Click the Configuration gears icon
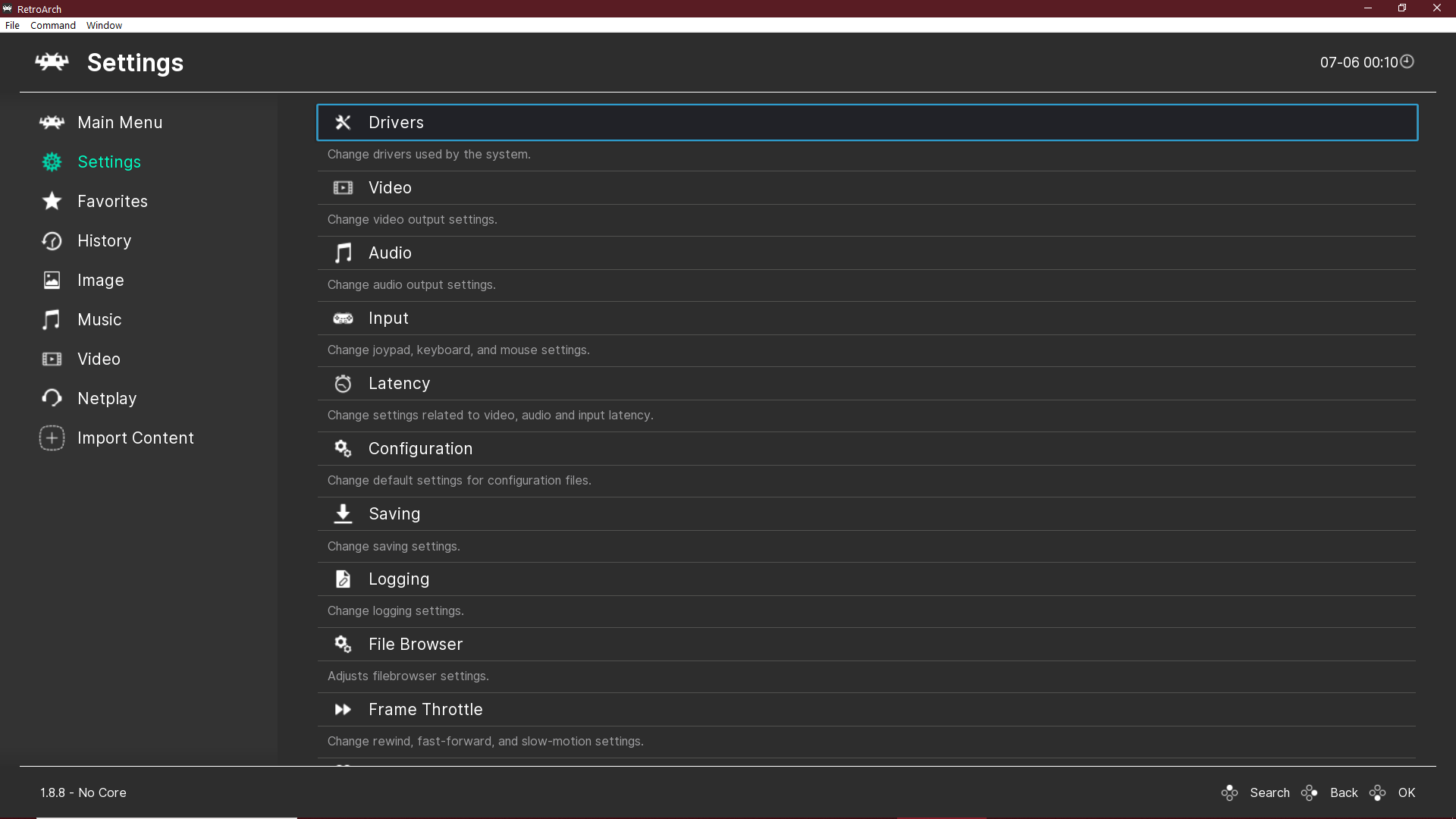The width and height of the screenshot is (1456, 819). point(343,448)
